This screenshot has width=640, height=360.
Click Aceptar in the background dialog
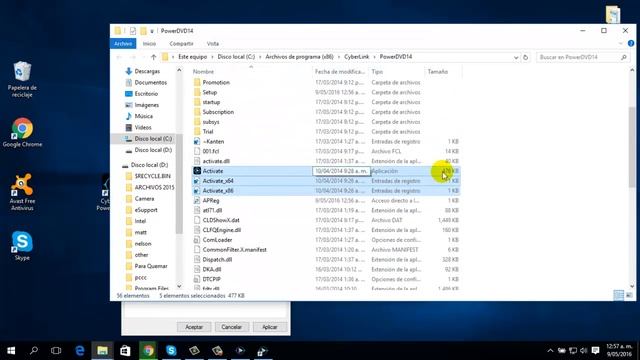[194, 327]
